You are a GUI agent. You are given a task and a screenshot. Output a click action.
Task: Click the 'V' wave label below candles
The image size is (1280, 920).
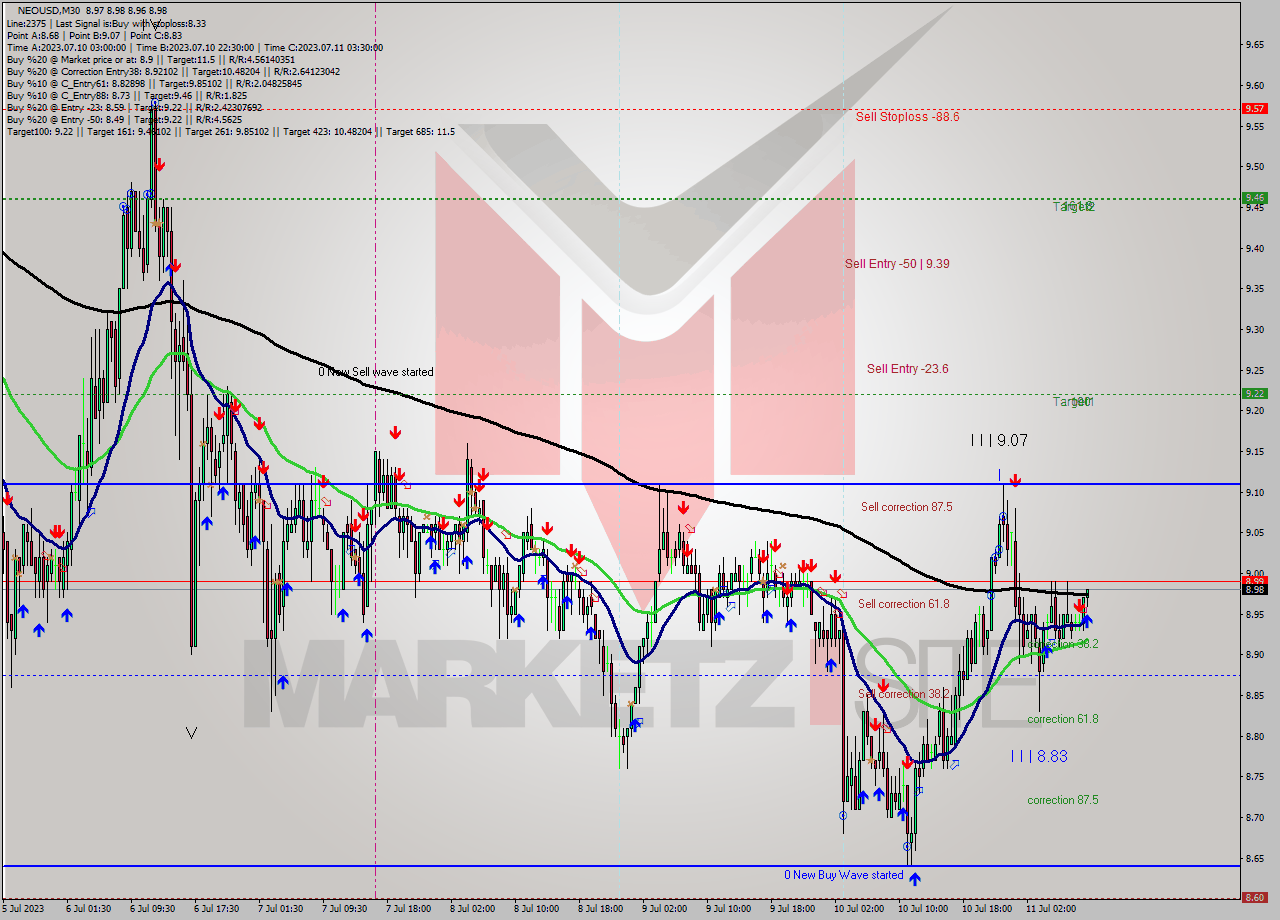pos(191,733)
